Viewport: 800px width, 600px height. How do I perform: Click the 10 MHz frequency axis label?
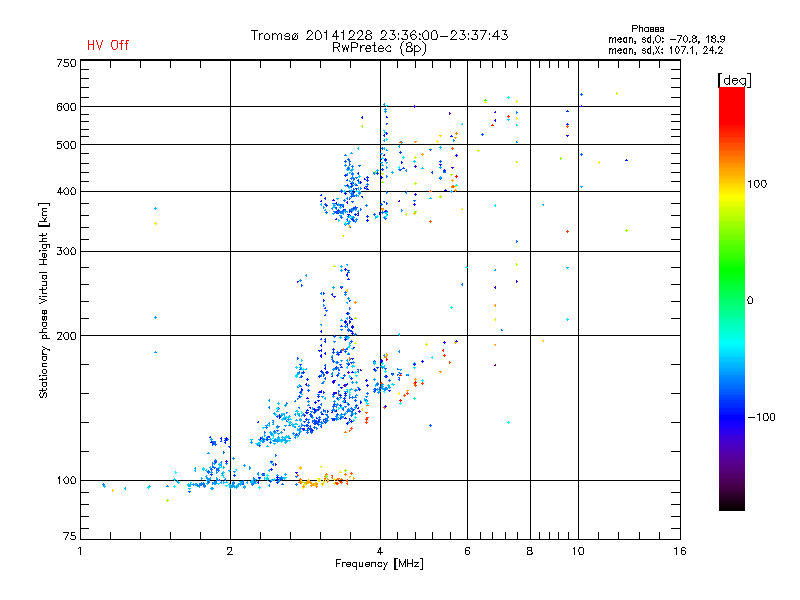pos(578,551)
